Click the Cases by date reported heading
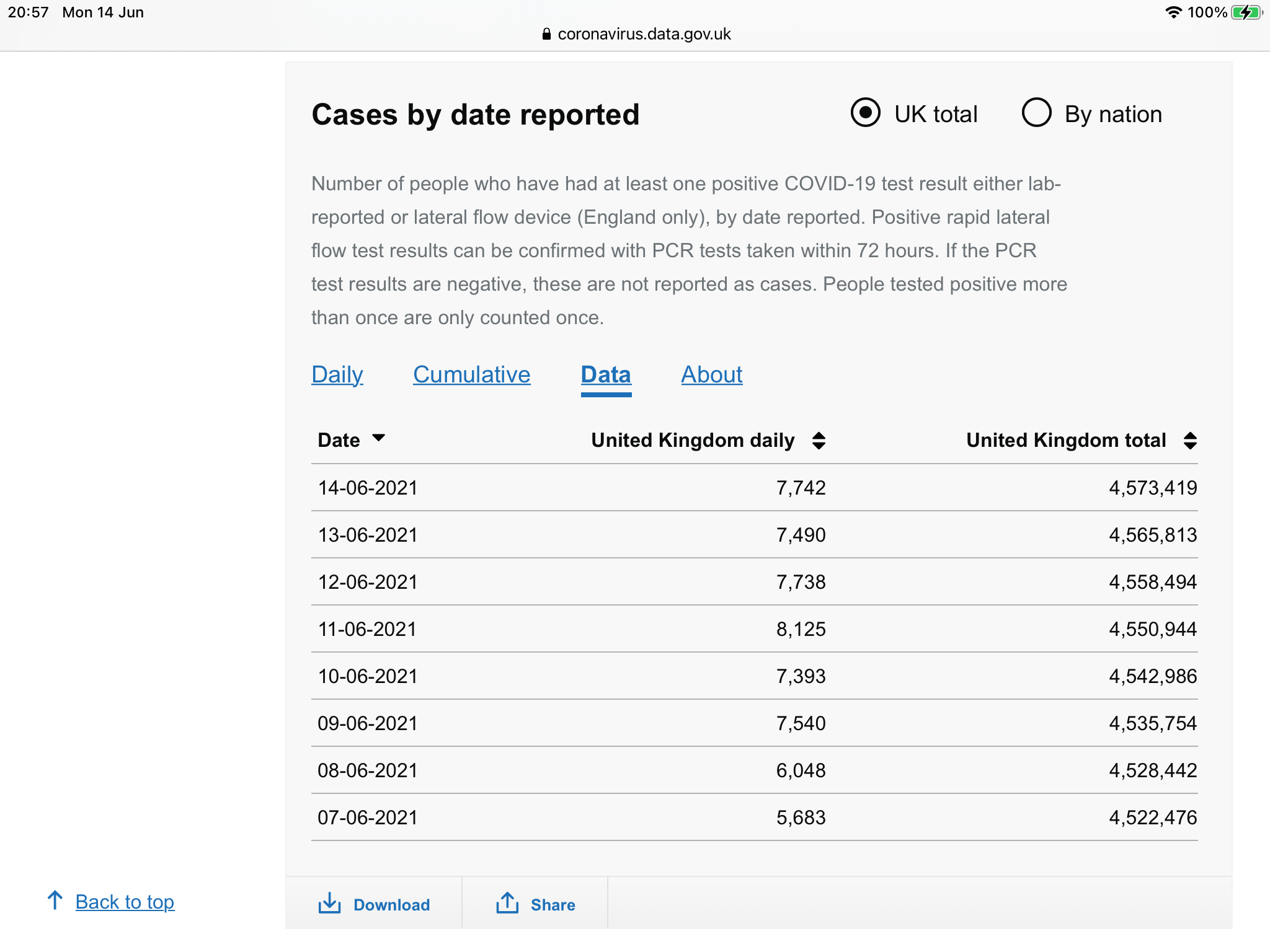 pos(476,115)
